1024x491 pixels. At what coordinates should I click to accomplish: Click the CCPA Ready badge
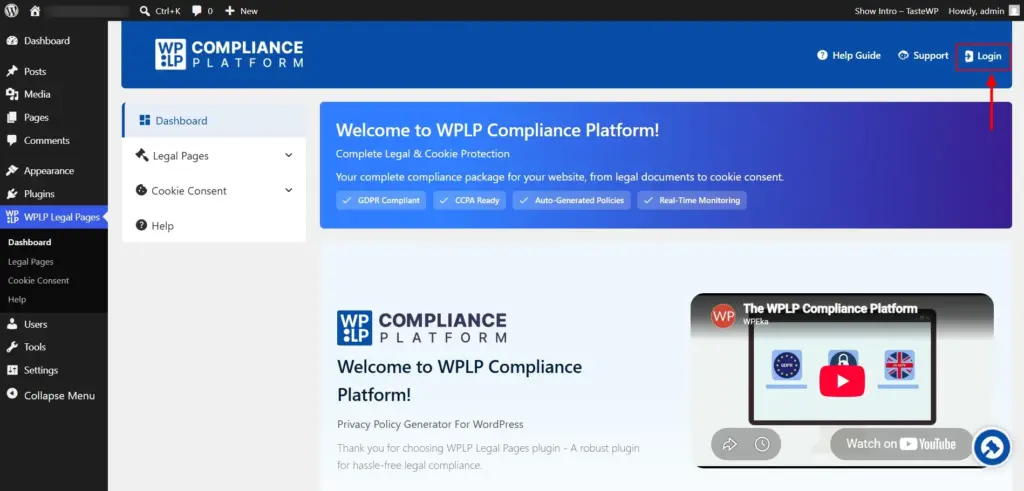[x=470, y=200]
